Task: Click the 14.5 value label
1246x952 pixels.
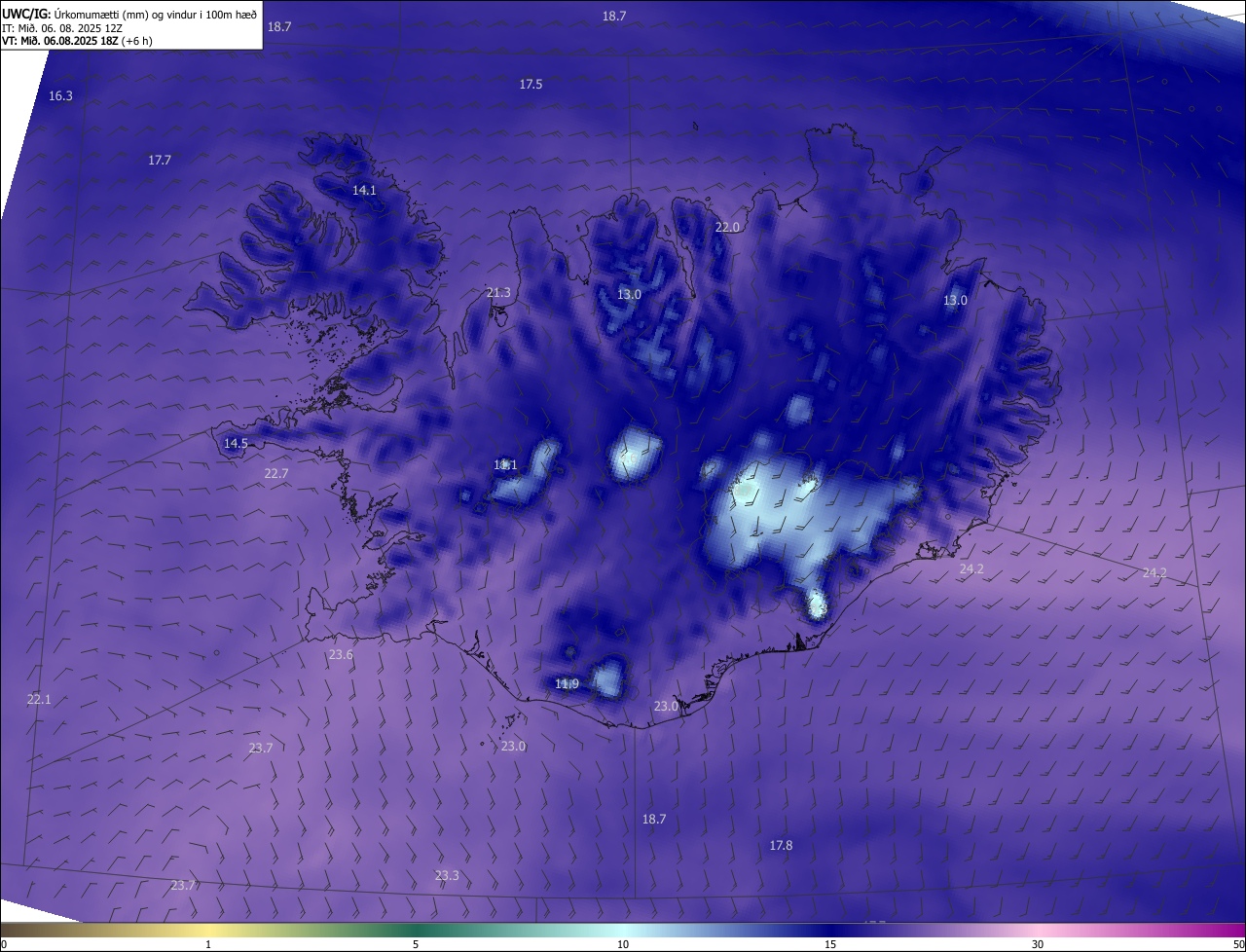Action: (236, 443)
